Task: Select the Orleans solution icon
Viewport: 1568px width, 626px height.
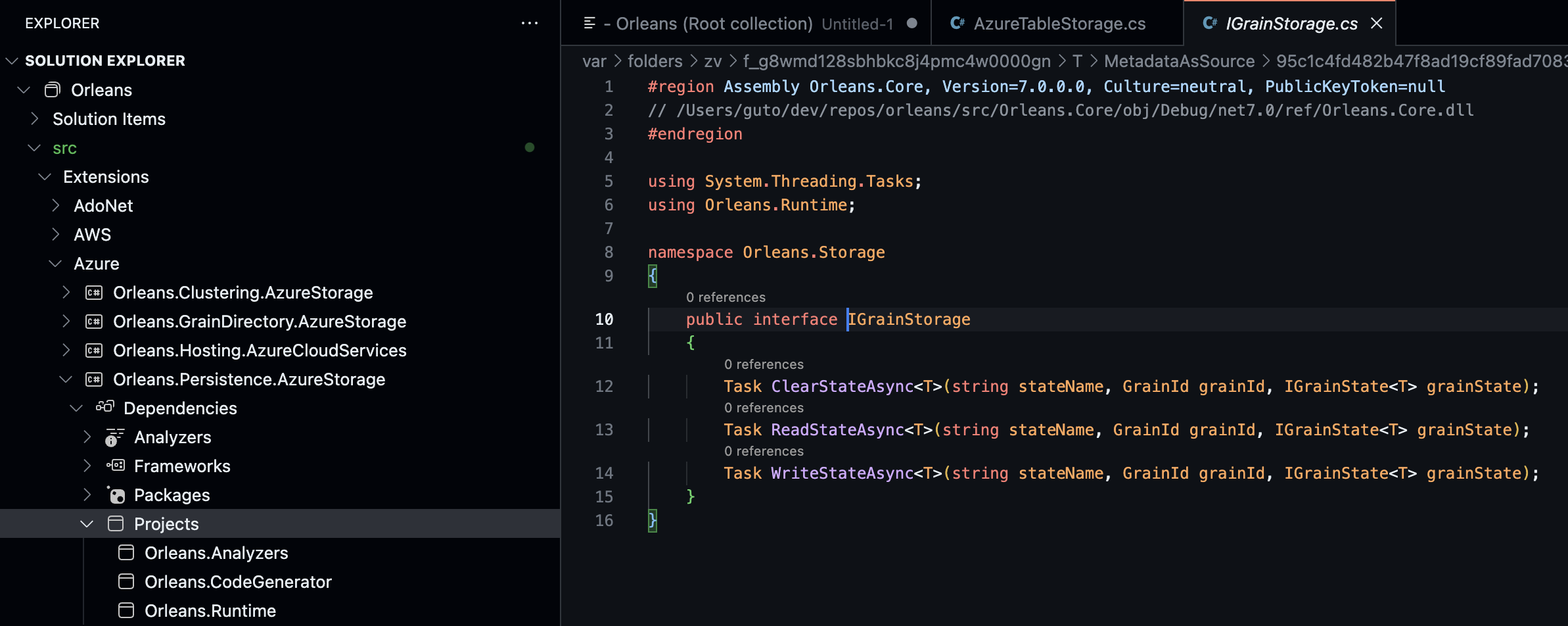Action: (x=51, y=89)
